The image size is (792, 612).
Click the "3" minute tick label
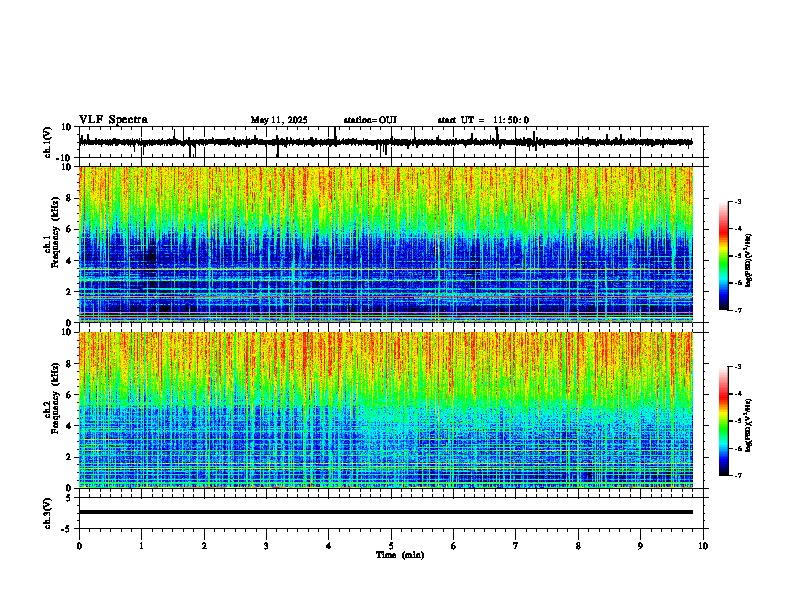pos(266,546)
